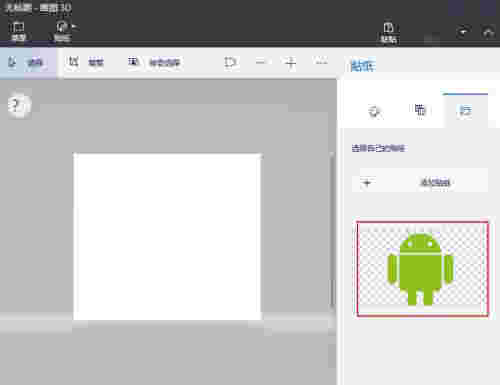Viewport: 500px width, 385px height.
Task: Click the white drawing canvas
Action: (x=167, y=237)
